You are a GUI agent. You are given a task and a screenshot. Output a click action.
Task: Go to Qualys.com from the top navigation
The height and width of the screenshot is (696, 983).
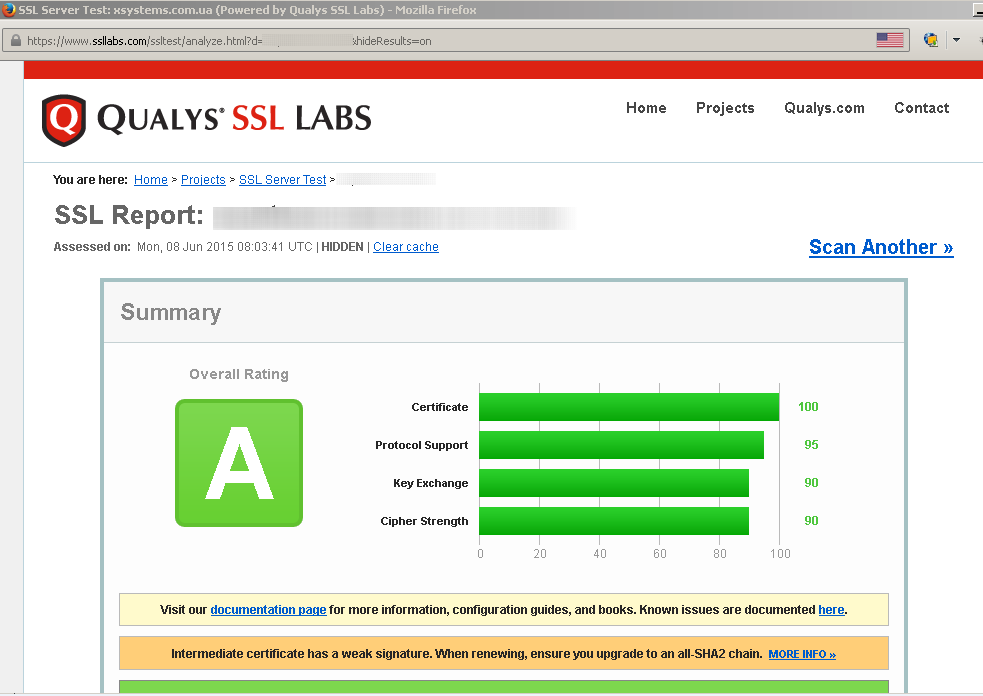click(824, 108)
